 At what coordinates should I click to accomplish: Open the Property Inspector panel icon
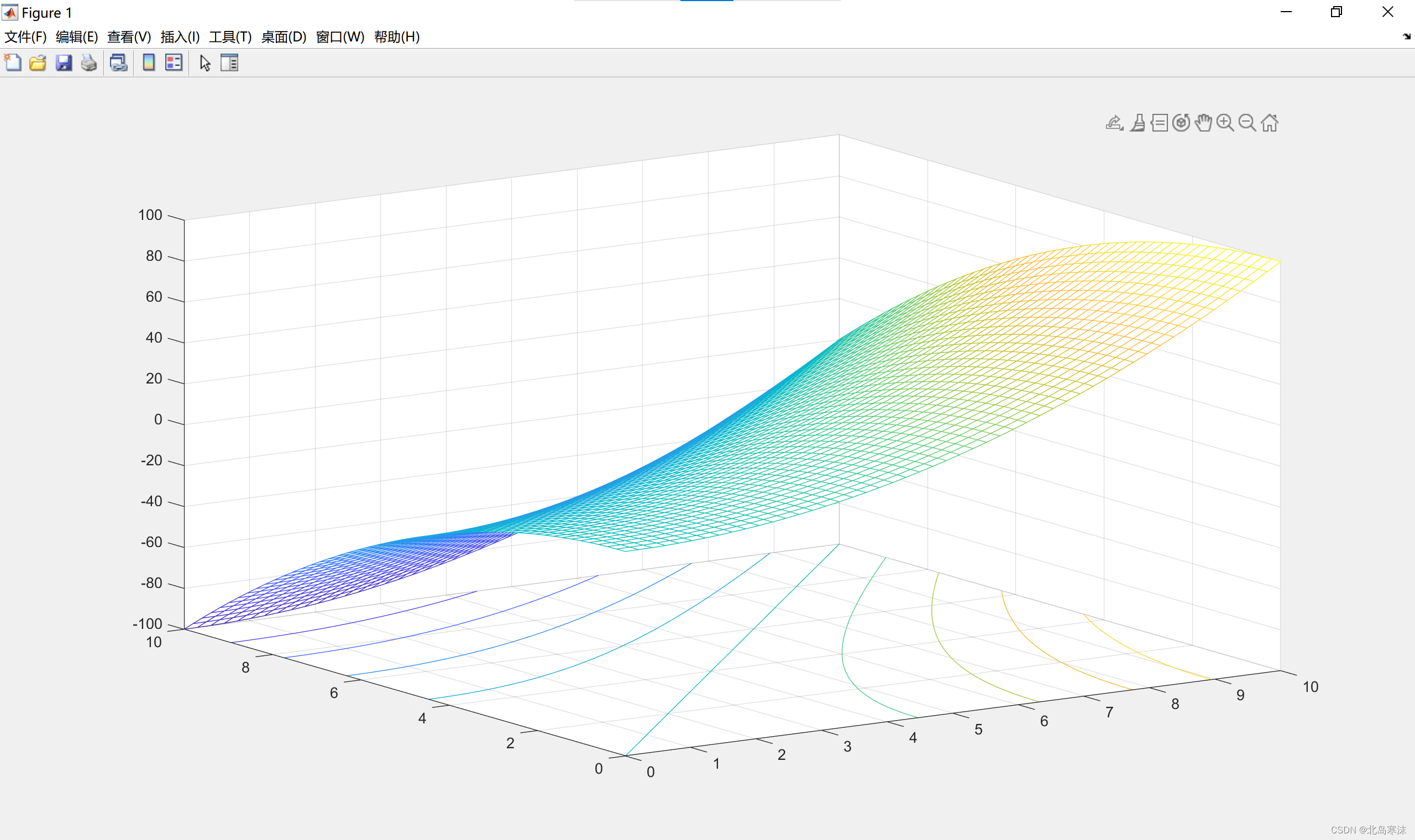229,62
